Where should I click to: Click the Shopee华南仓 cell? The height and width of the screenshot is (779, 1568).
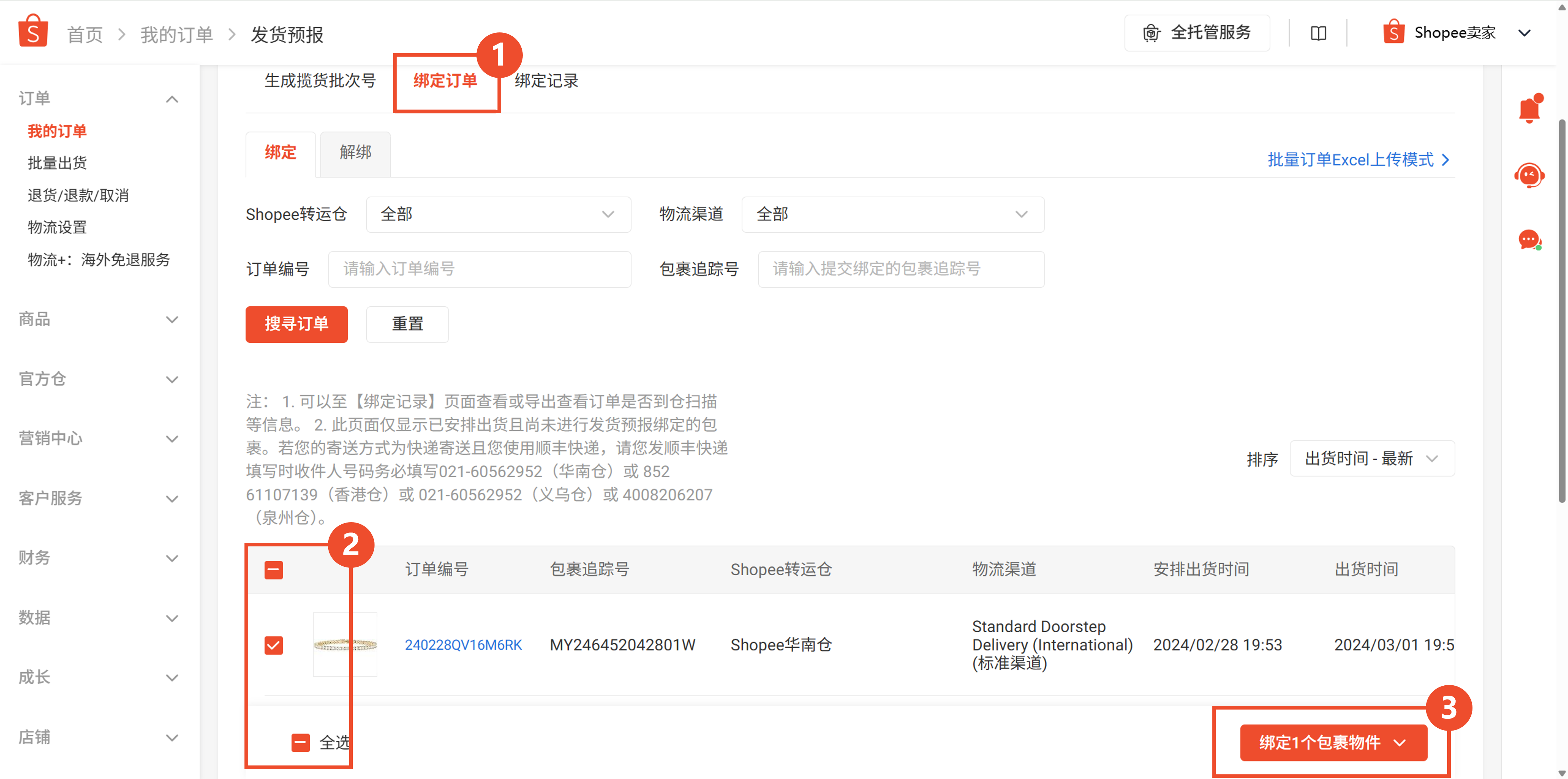(x=781, y=645)
